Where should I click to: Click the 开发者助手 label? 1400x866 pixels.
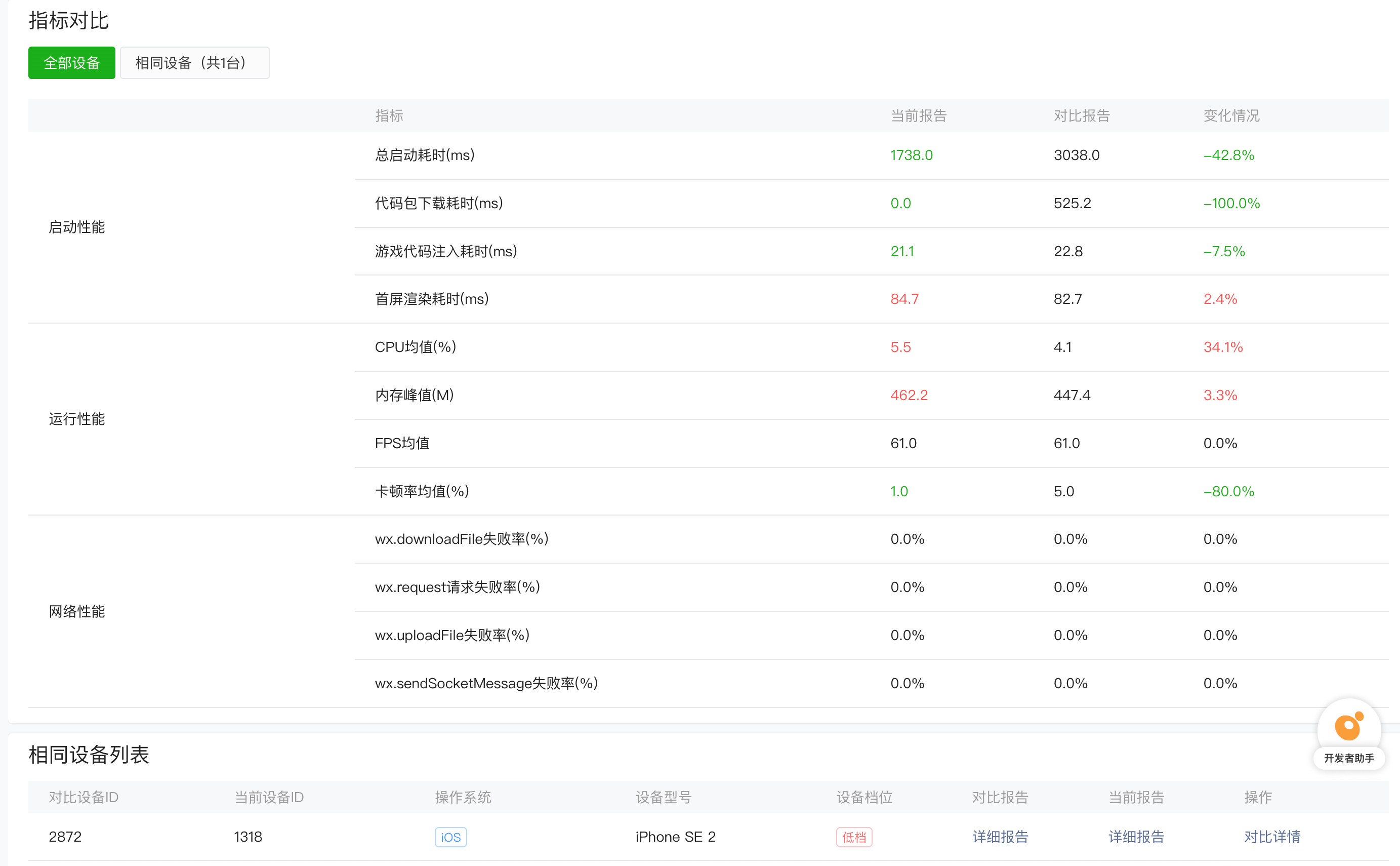pyautogui.click(x=1348, y=758)
